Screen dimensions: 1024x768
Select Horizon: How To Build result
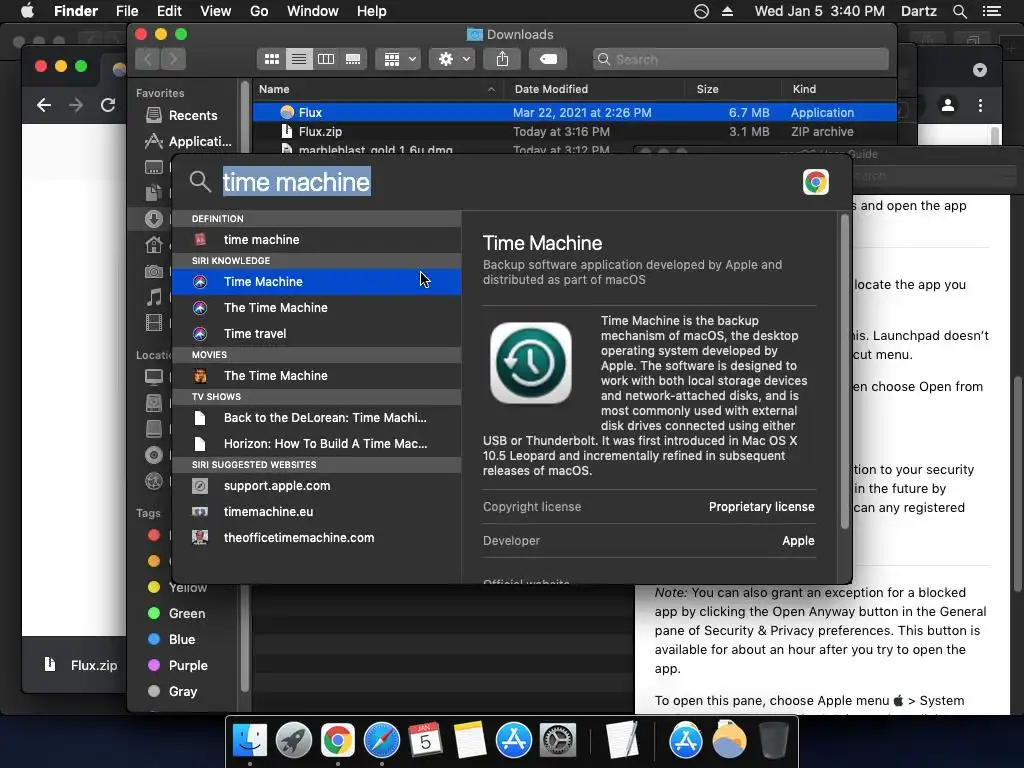coord(317,444)
